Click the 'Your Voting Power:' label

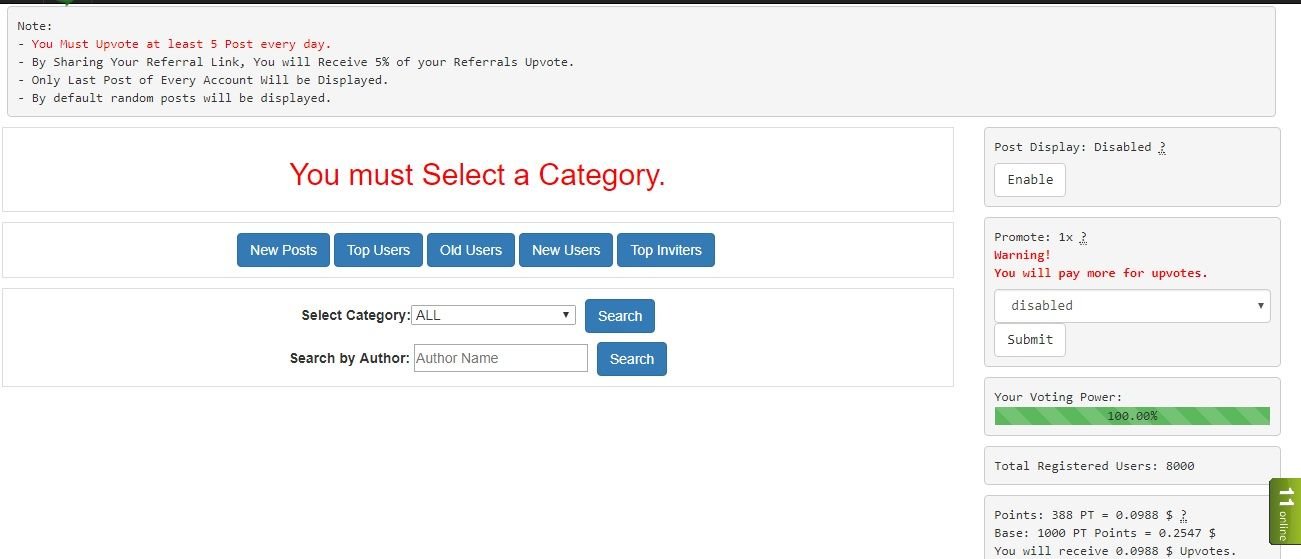coord(1058,397)
